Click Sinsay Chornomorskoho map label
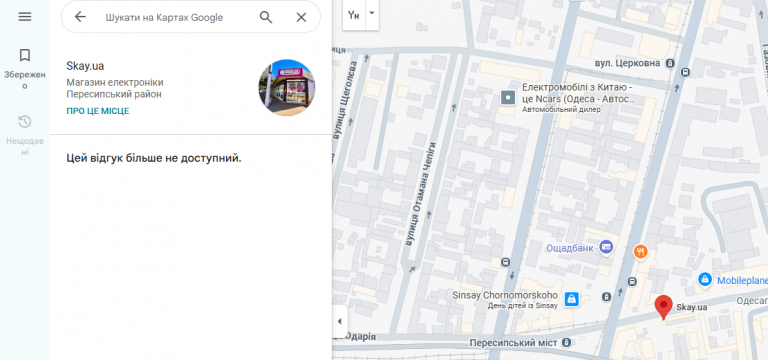 (x=504, y=295)
